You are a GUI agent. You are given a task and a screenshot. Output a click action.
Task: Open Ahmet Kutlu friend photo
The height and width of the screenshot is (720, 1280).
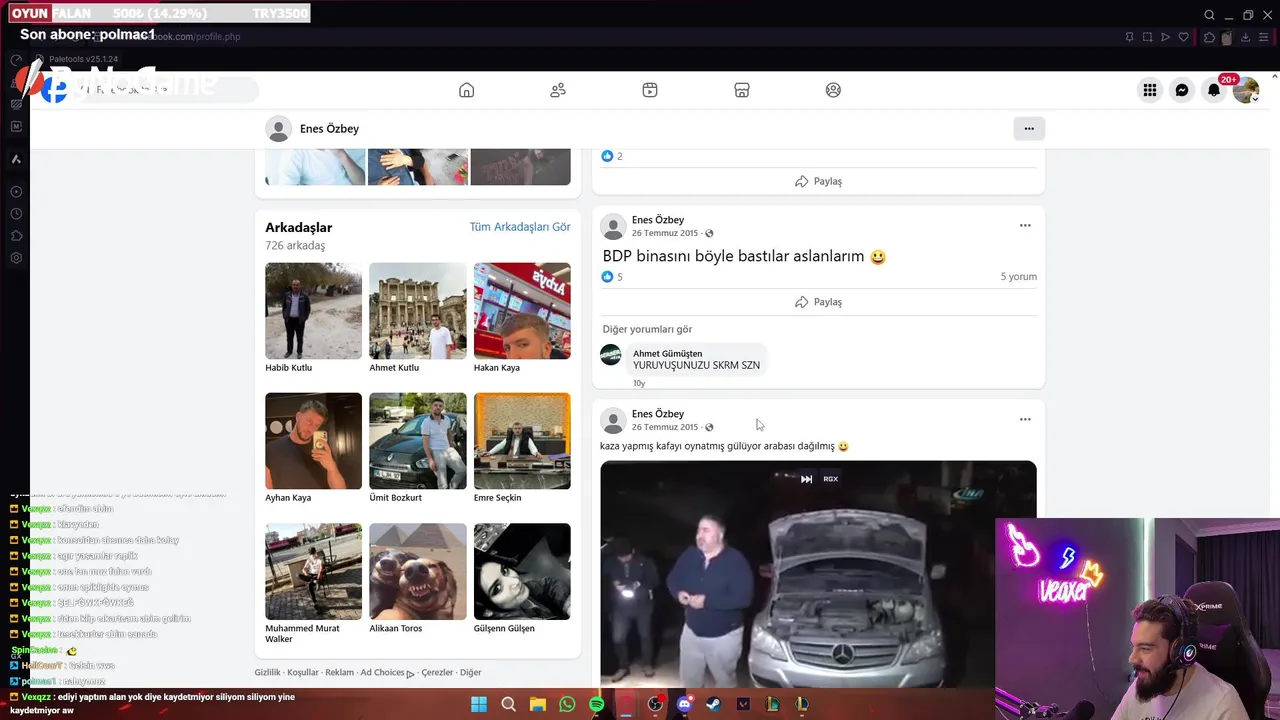tap(418, 311)
